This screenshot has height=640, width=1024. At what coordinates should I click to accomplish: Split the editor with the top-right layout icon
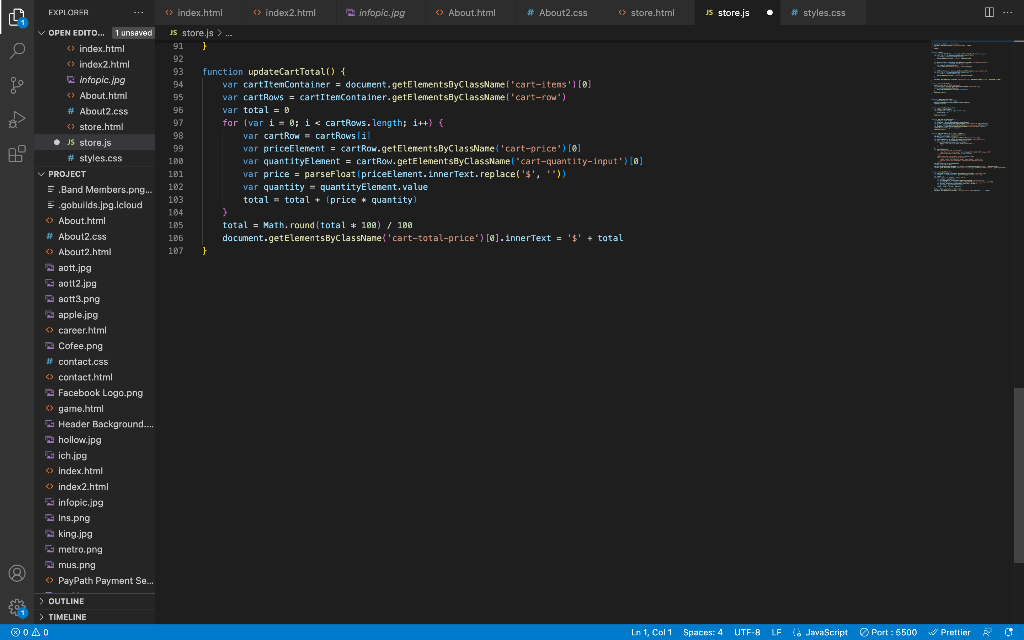pyautogui.click(x=989, y=10)
